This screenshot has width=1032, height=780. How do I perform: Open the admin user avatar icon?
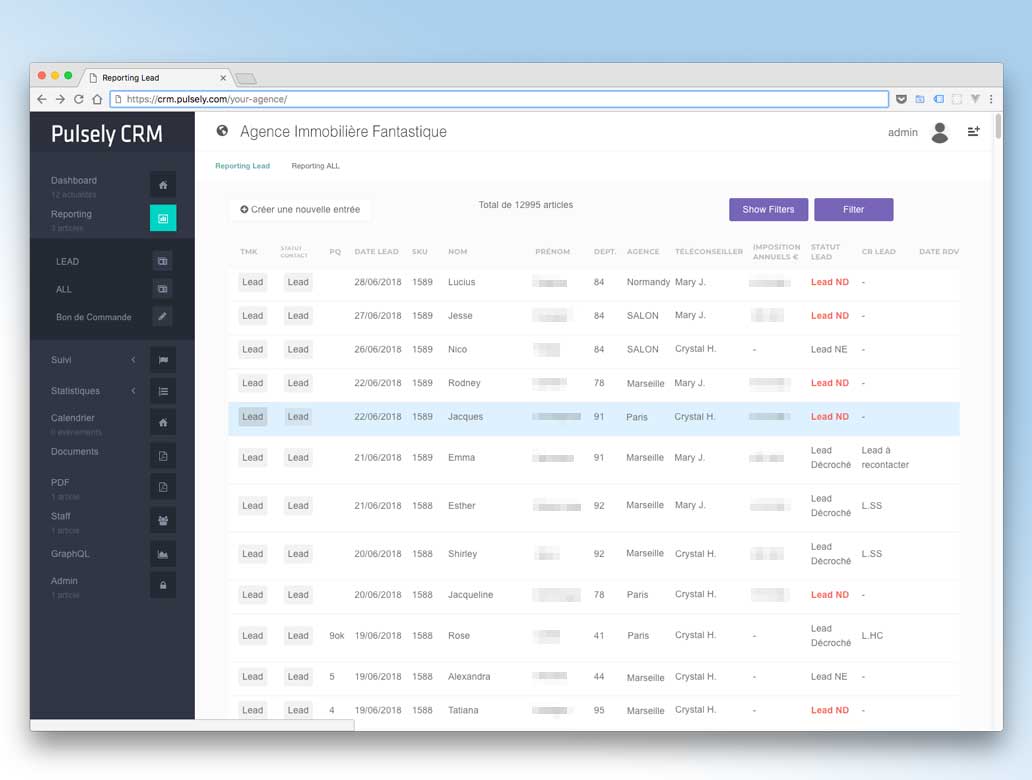pos(940,132)
